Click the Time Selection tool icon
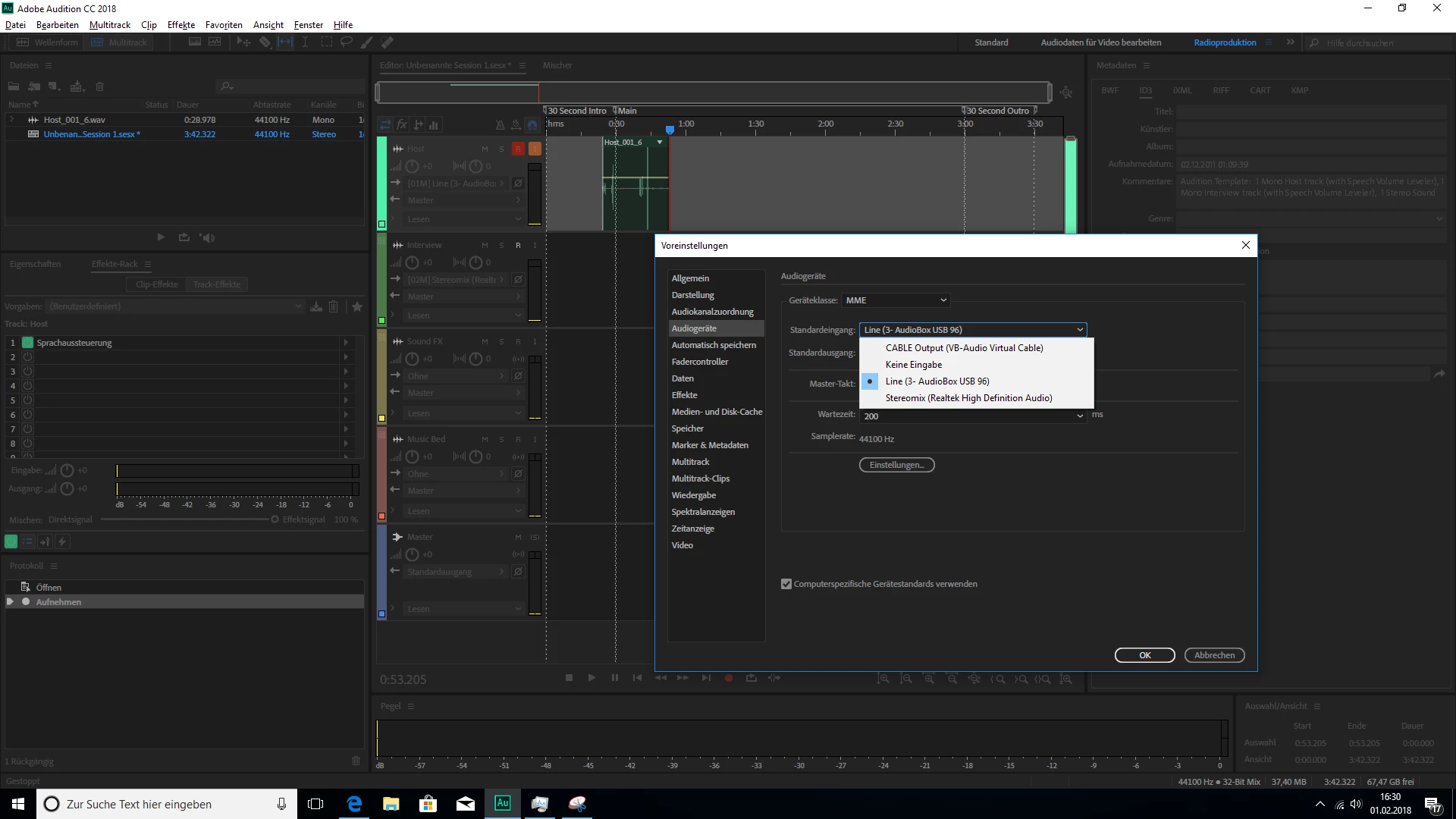This screenshot has height=819, width=1456. (x=305, y=42)
